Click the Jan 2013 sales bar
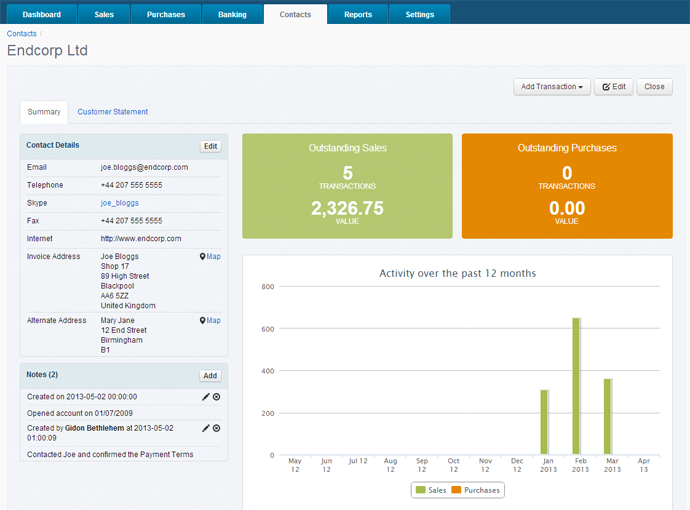Screen dimensions: 690x510 tap(544, 422)
